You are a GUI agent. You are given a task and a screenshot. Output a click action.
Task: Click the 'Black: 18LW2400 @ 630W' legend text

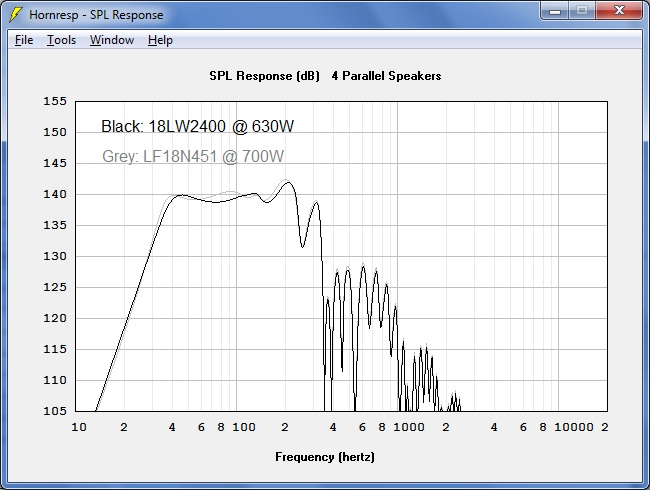197,126
